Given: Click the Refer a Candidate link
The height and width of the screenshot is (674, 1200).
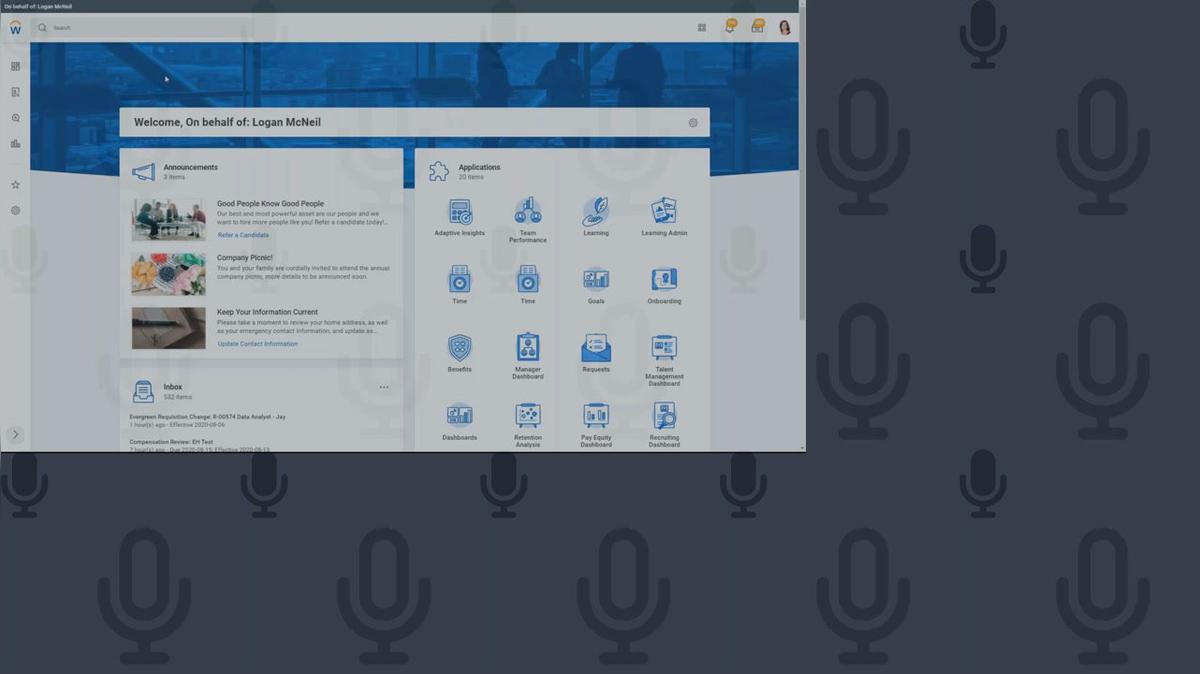Looking at the screenshot, I should tap(243, 235).
